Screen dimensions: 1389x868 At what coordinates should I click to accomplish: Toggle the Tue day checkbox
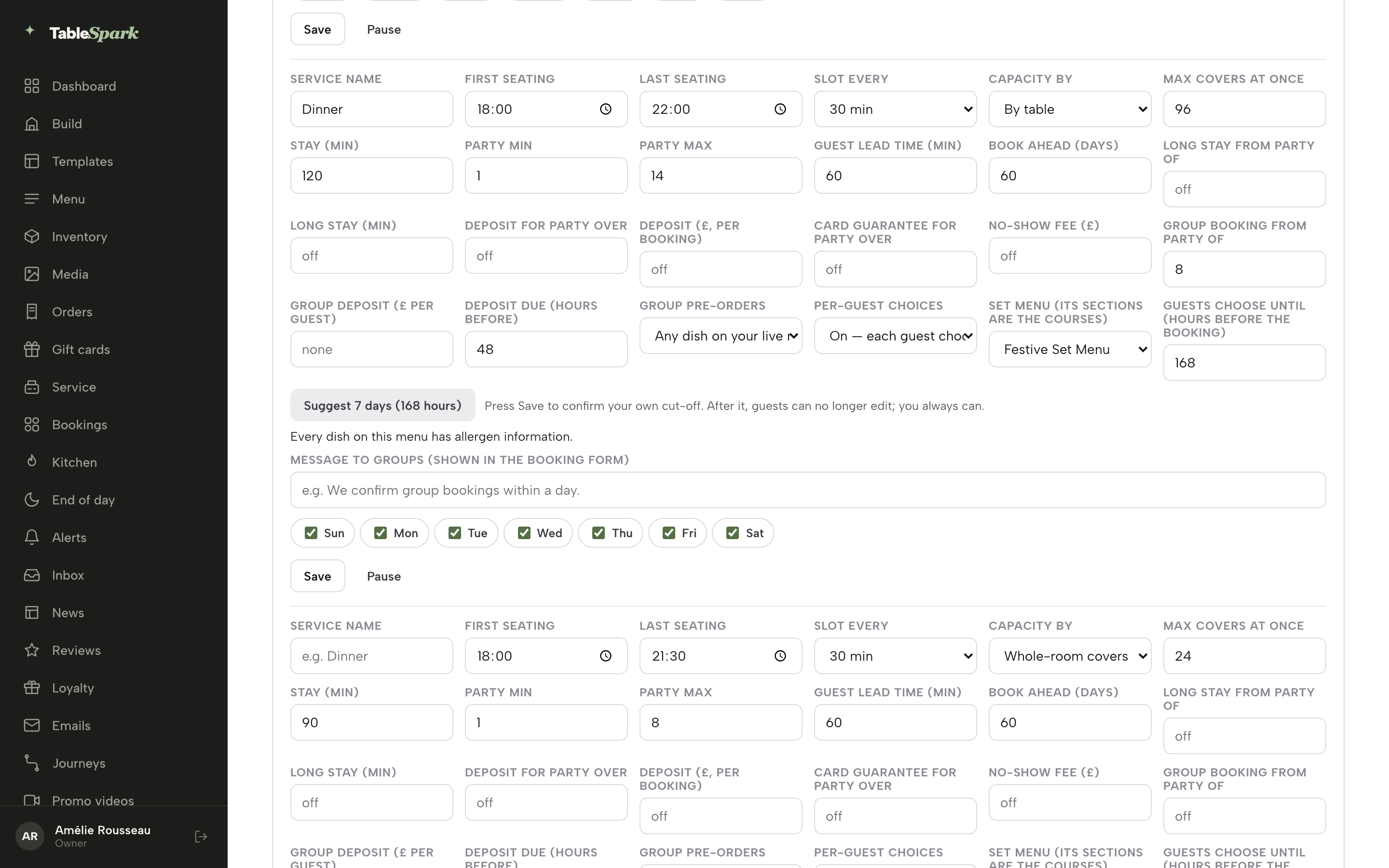point(455,533)
